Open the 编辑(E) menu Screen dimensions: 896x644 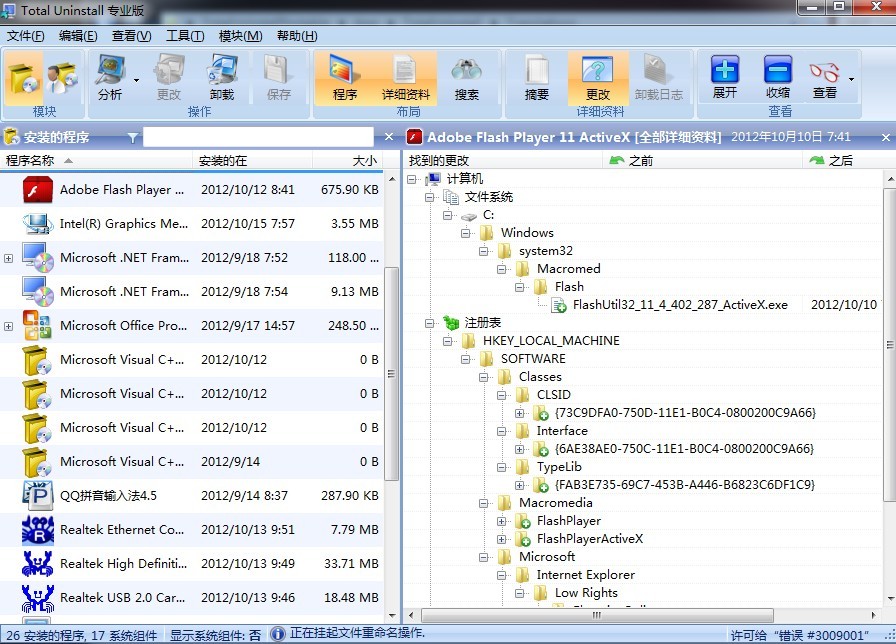[x=78, y=36]
